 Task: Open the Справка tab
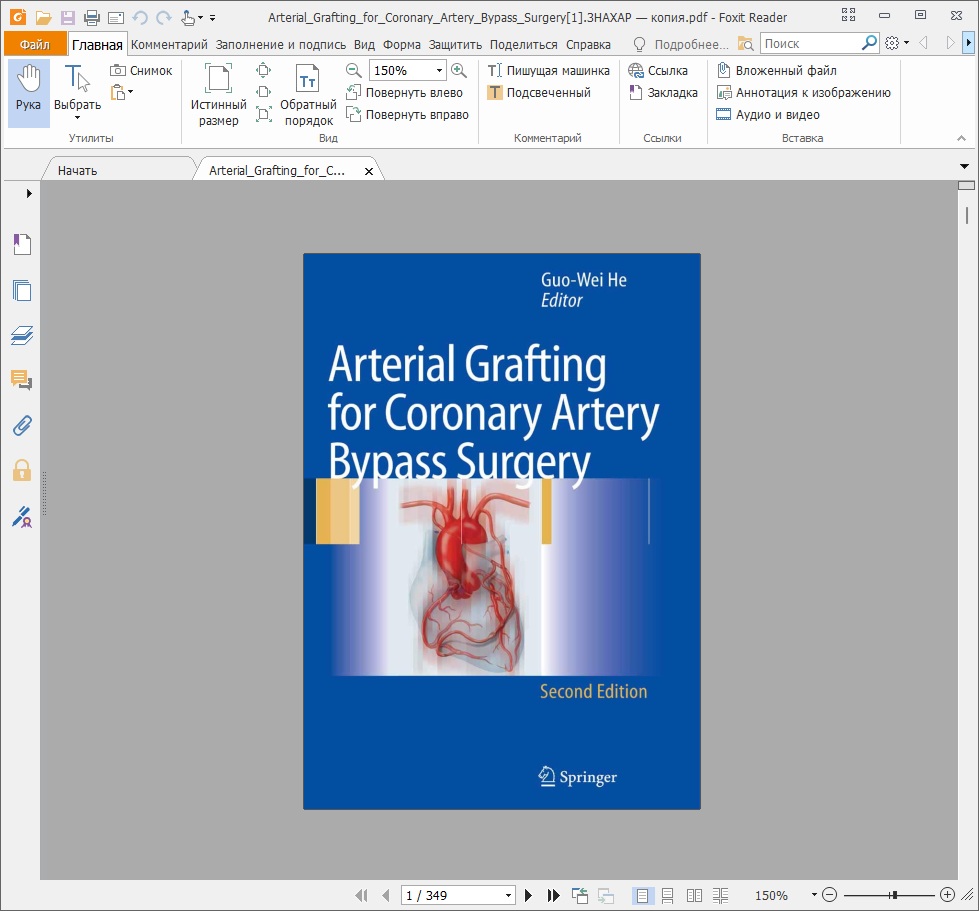pos(588,44)
